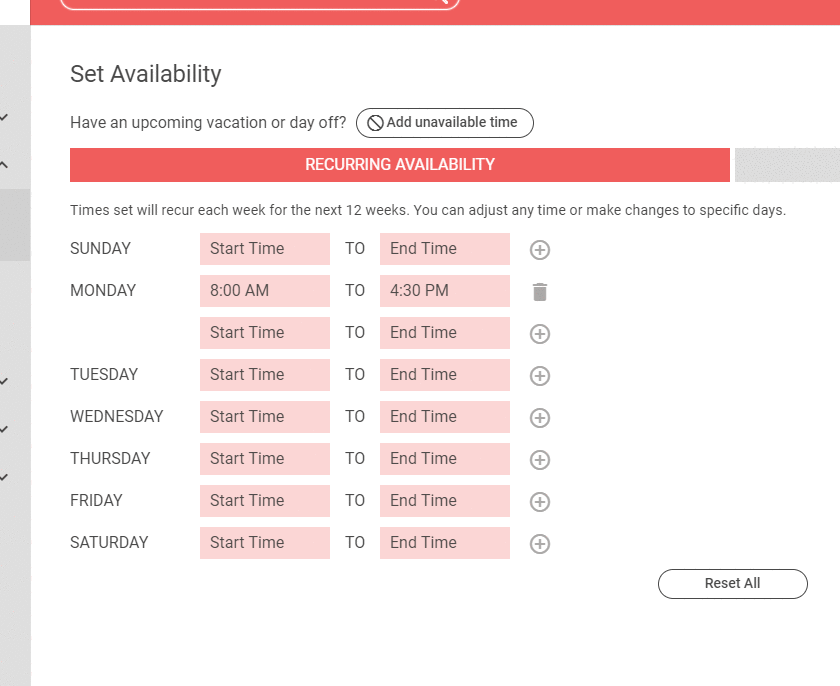Click the plus icon beside Wednesday

[x=540, y=418]
